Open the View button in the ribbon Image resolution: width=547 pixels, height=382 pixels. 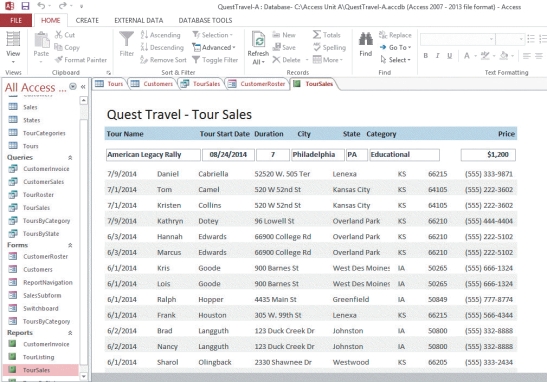(13, 47)
